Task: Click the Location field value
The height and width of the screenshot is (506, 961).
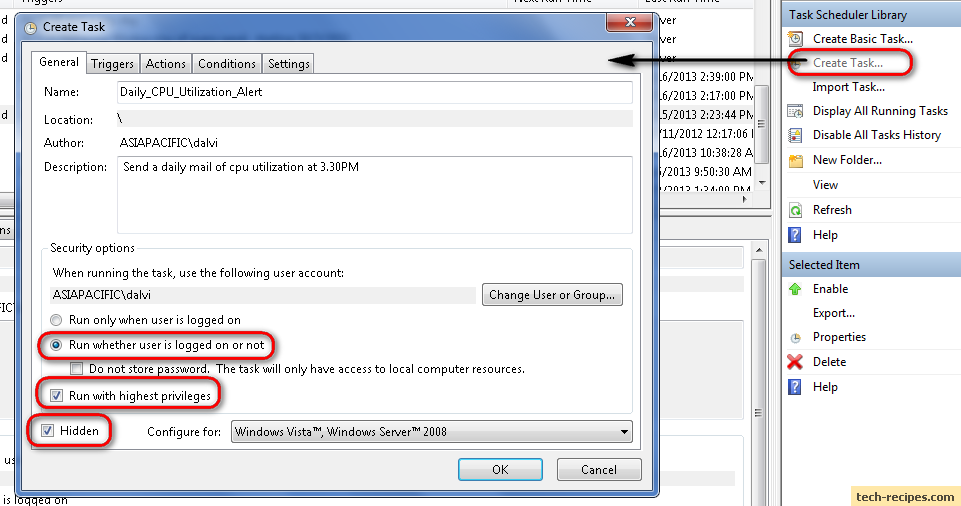Action: pyautogui.click(x=374, y=119)
